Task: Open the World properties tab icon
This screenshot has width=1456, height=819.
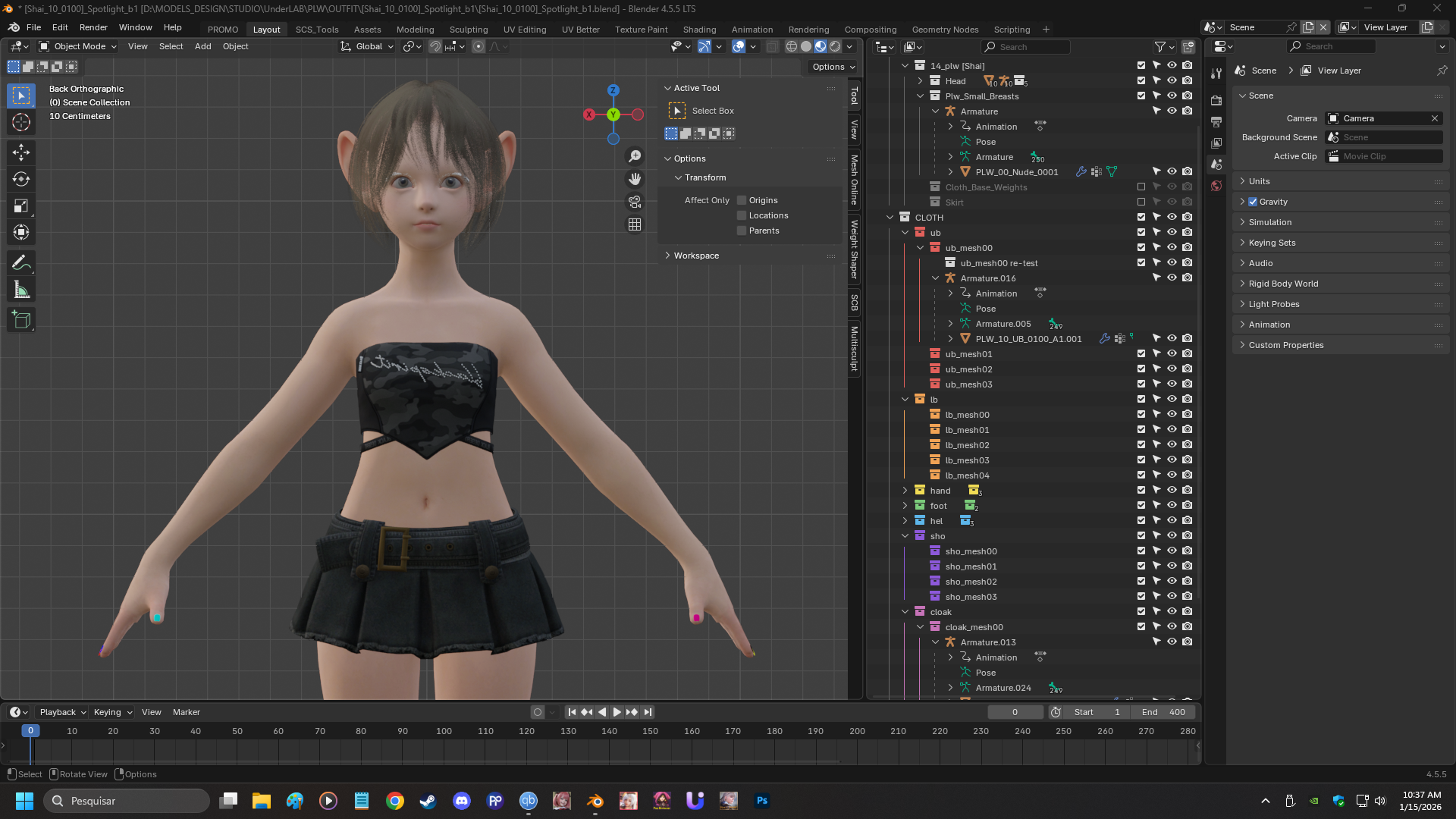Action: 1216,186
